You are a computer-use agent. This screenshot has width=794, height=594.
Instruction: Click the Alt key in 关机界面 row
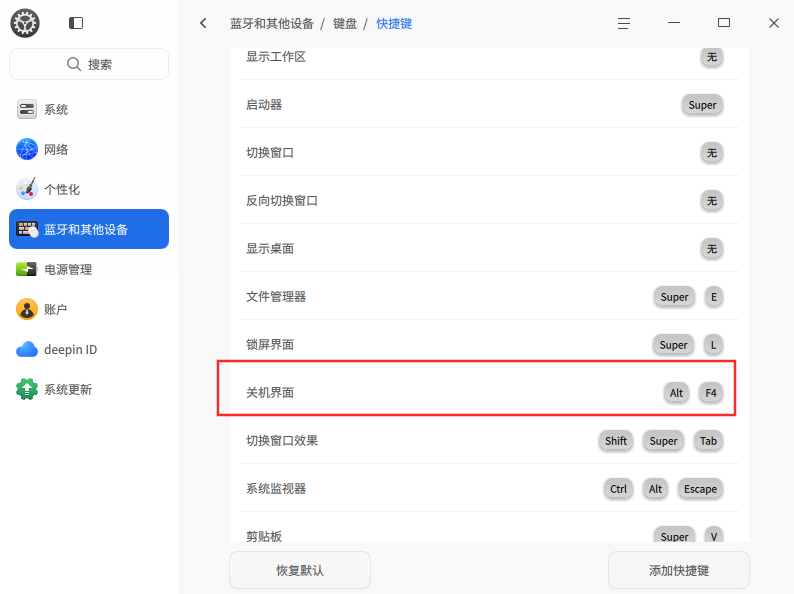pos(677,393)
